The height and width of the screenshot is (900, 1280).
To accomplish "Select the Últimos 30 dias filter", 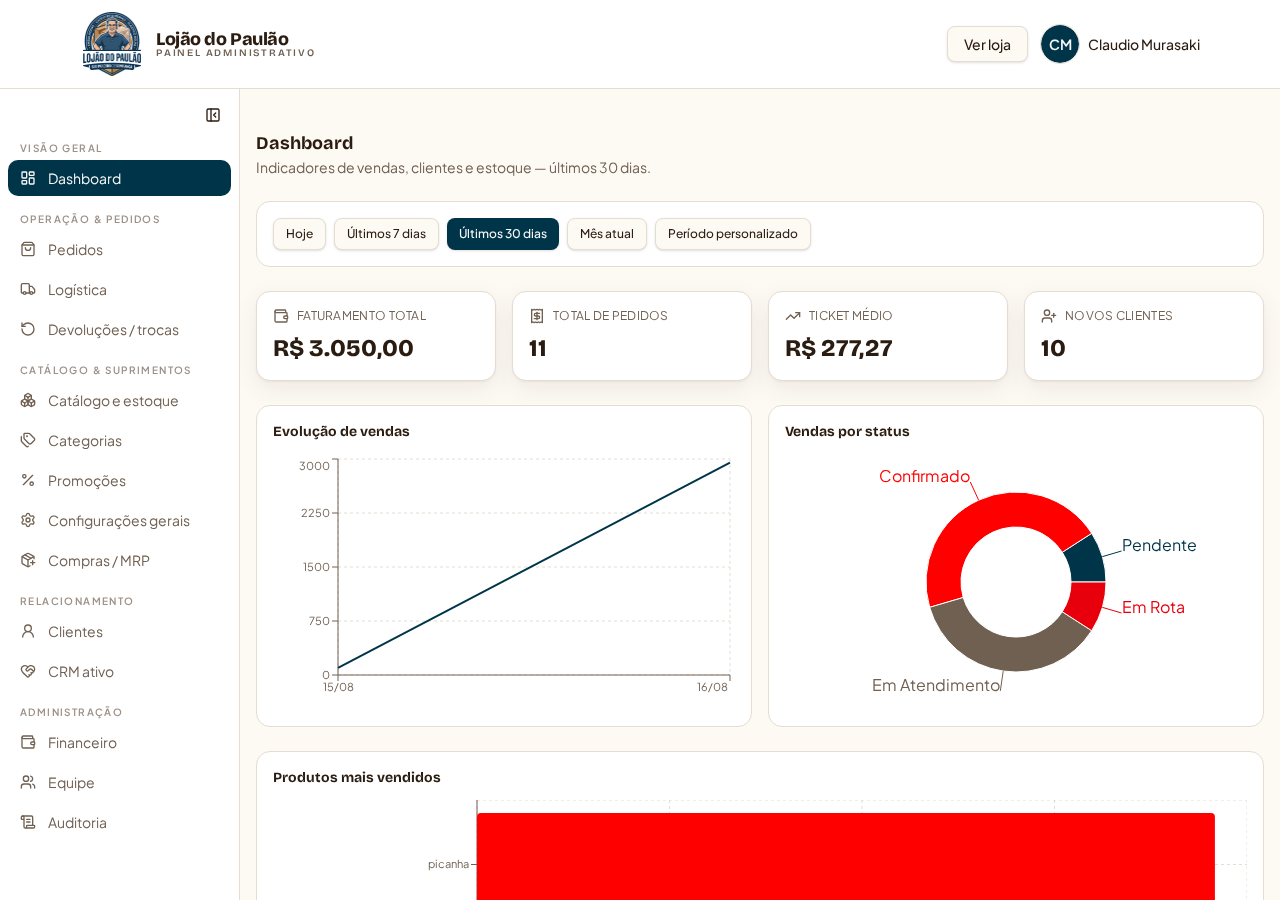I will (x=503, y=234).
